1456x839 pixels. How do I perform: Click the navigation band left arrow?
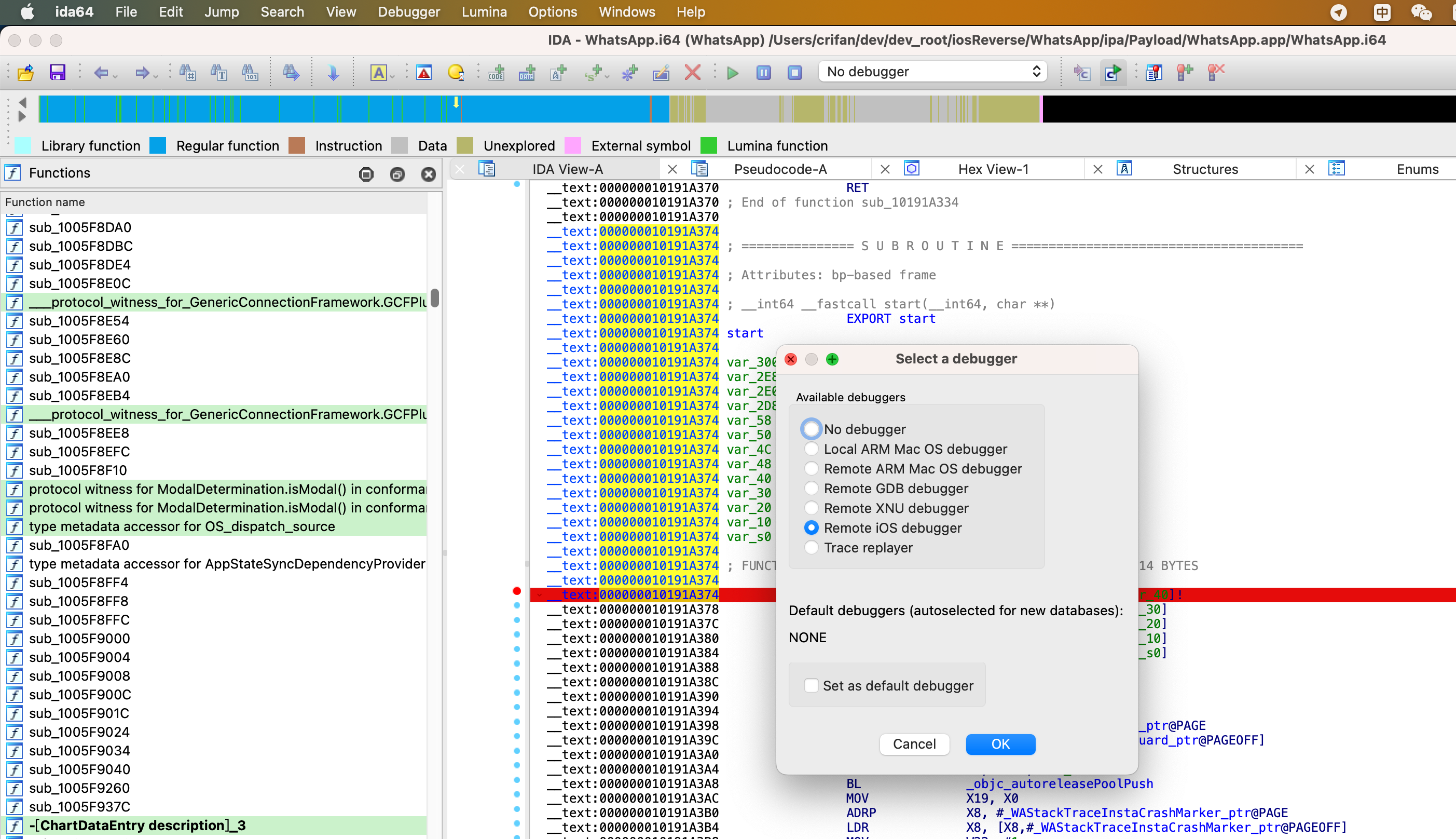pyautogui.click(x=22, y=103)
